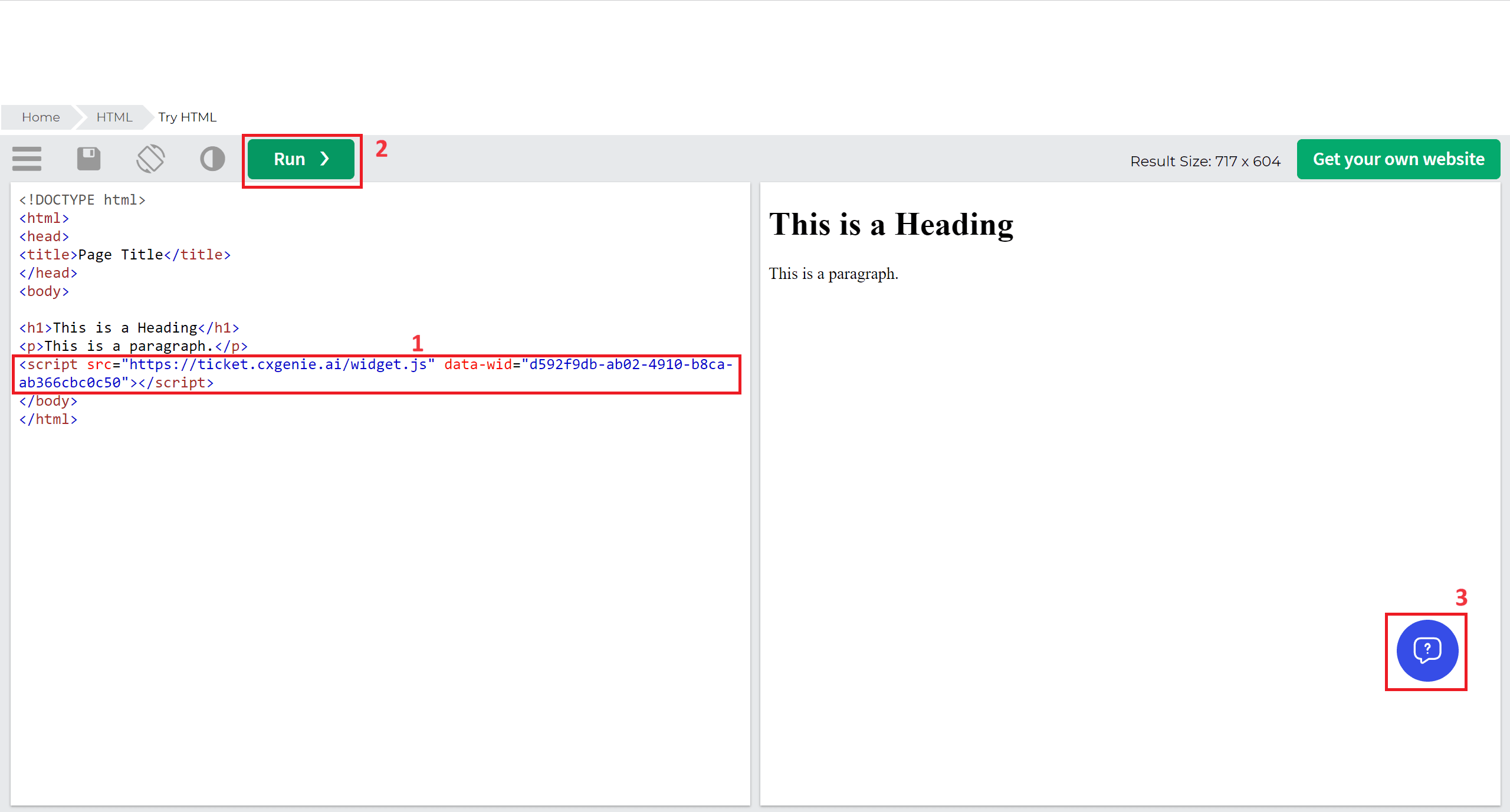Screen dimensions: 1510x812
Task: Click the ab366cbc0c50 script closing line
Action: click(x=116, y=383)
